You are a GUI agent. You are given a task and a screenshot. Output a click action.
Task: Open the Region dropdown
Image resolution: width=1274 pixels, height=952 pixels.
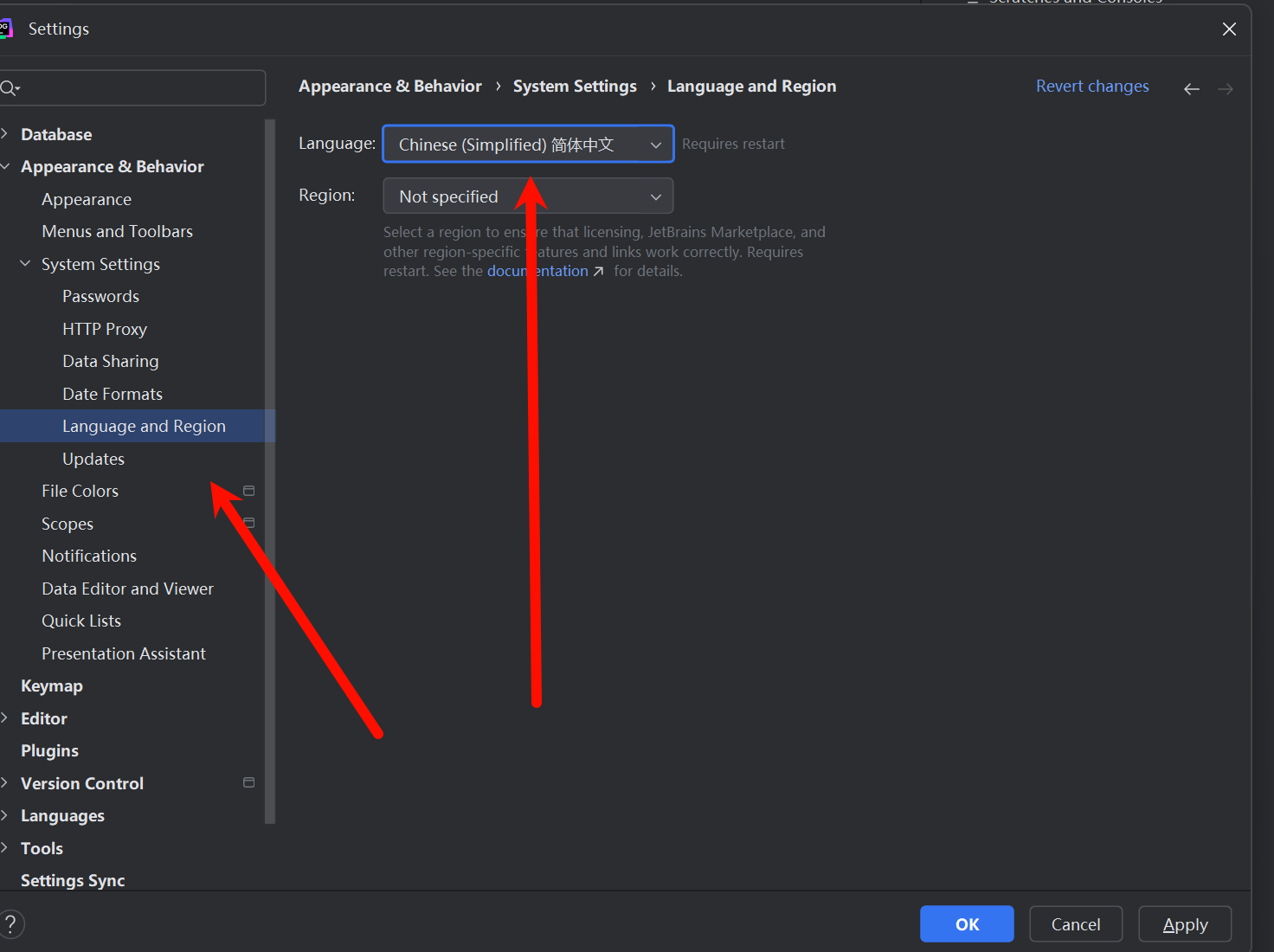click(x=528, y=196)
